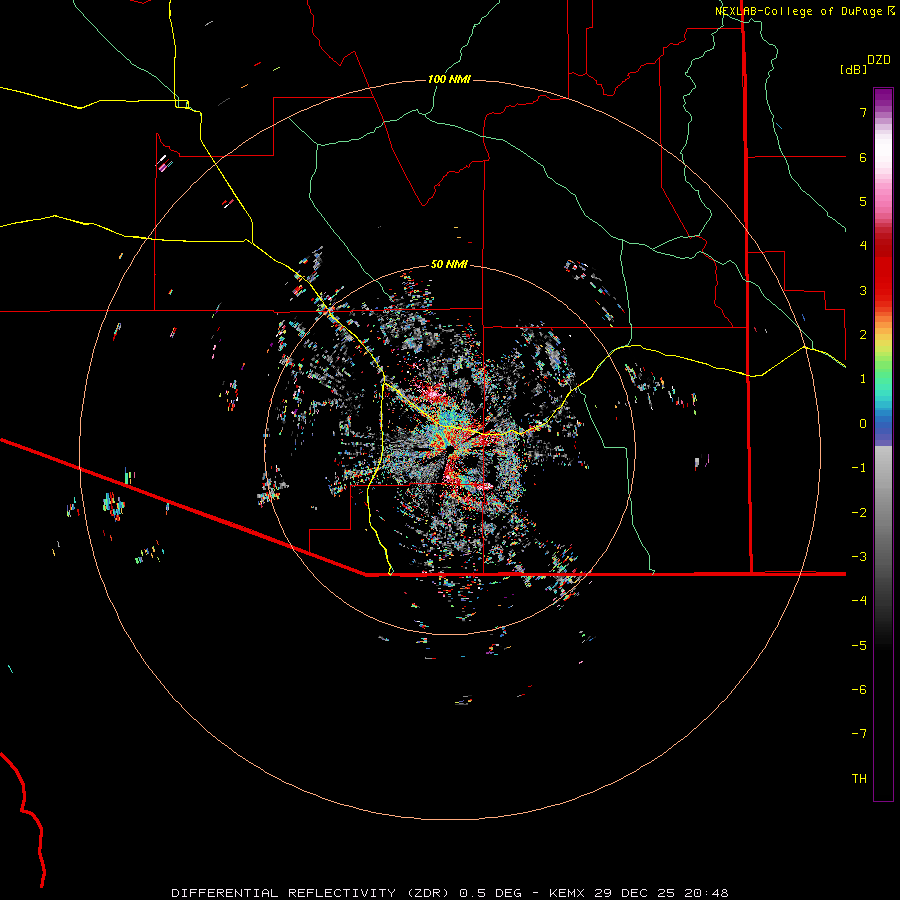The height and width of the screenshot is (900, 900).
Task: Click the radar site at the rings' center
Action: click(x=449, y=449)
